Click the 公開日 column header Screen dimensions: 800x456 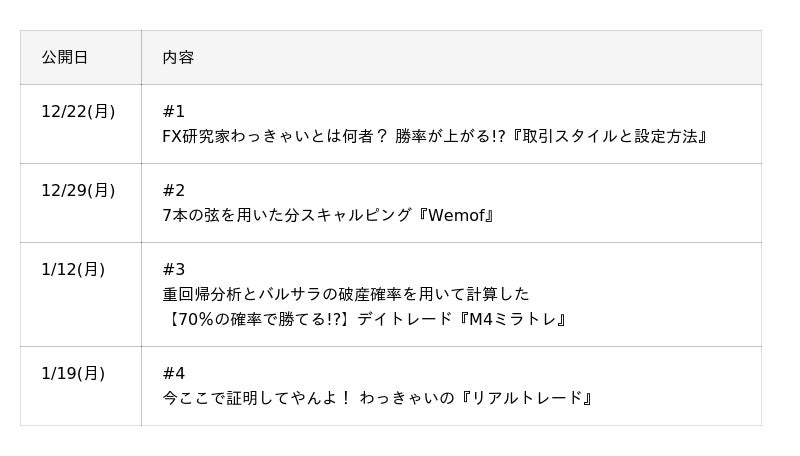click(x=65, y=58)
